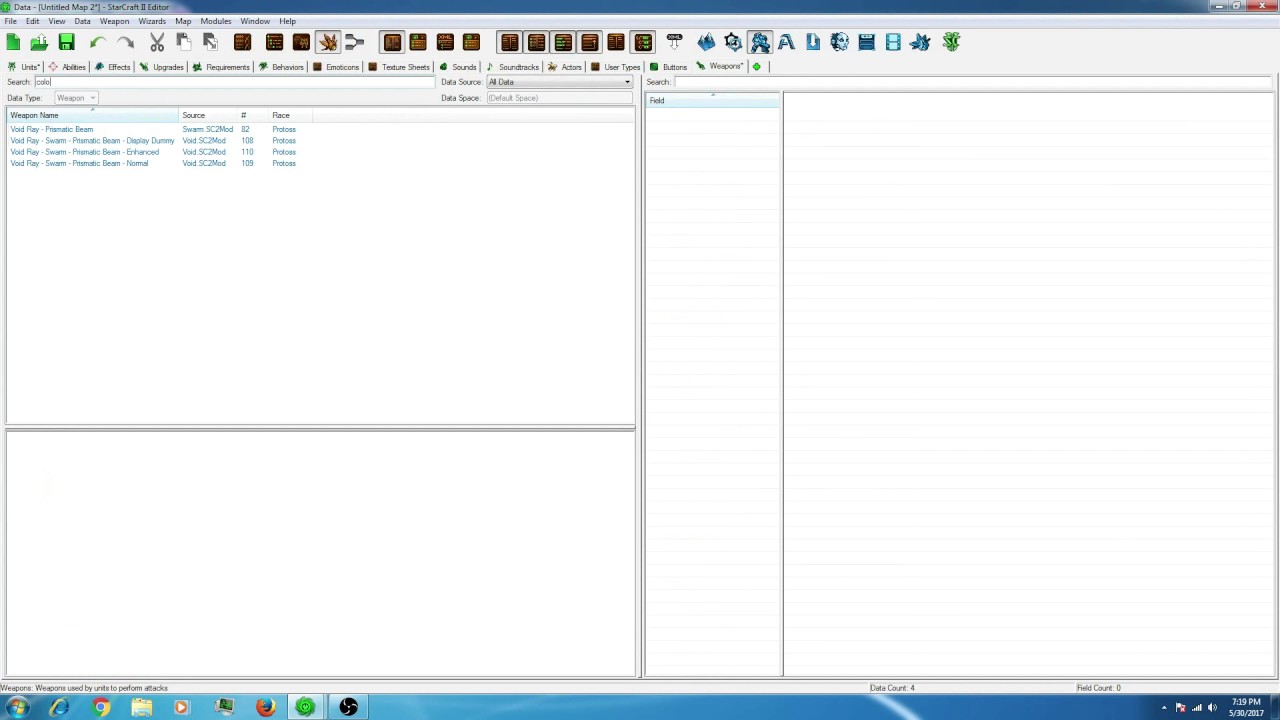Image resolution: width=1280 pixels, height=720 pixels.
Task: Sort by the Source column header
Action: tap(208, 115)
